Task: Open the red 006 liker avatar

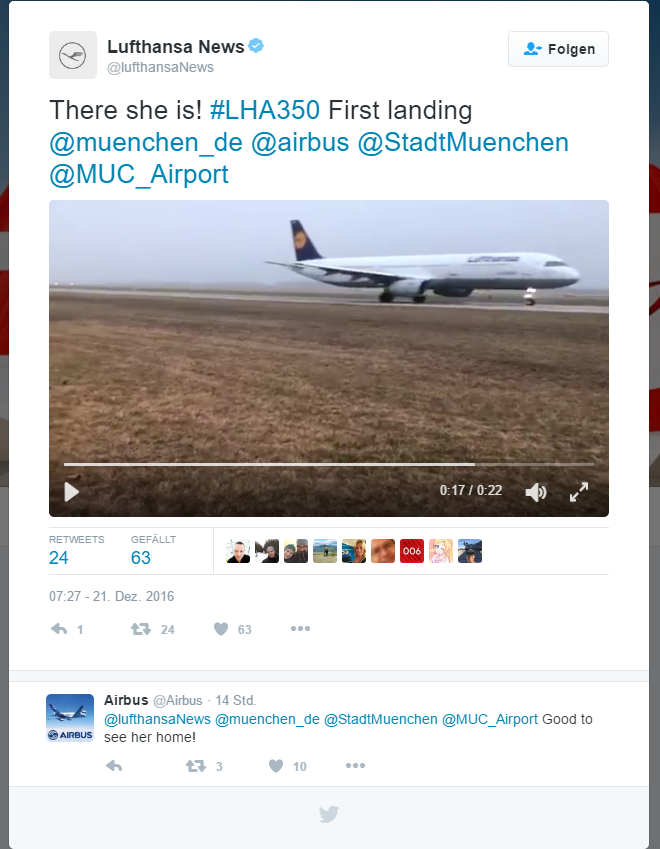Action: [411, 551]
